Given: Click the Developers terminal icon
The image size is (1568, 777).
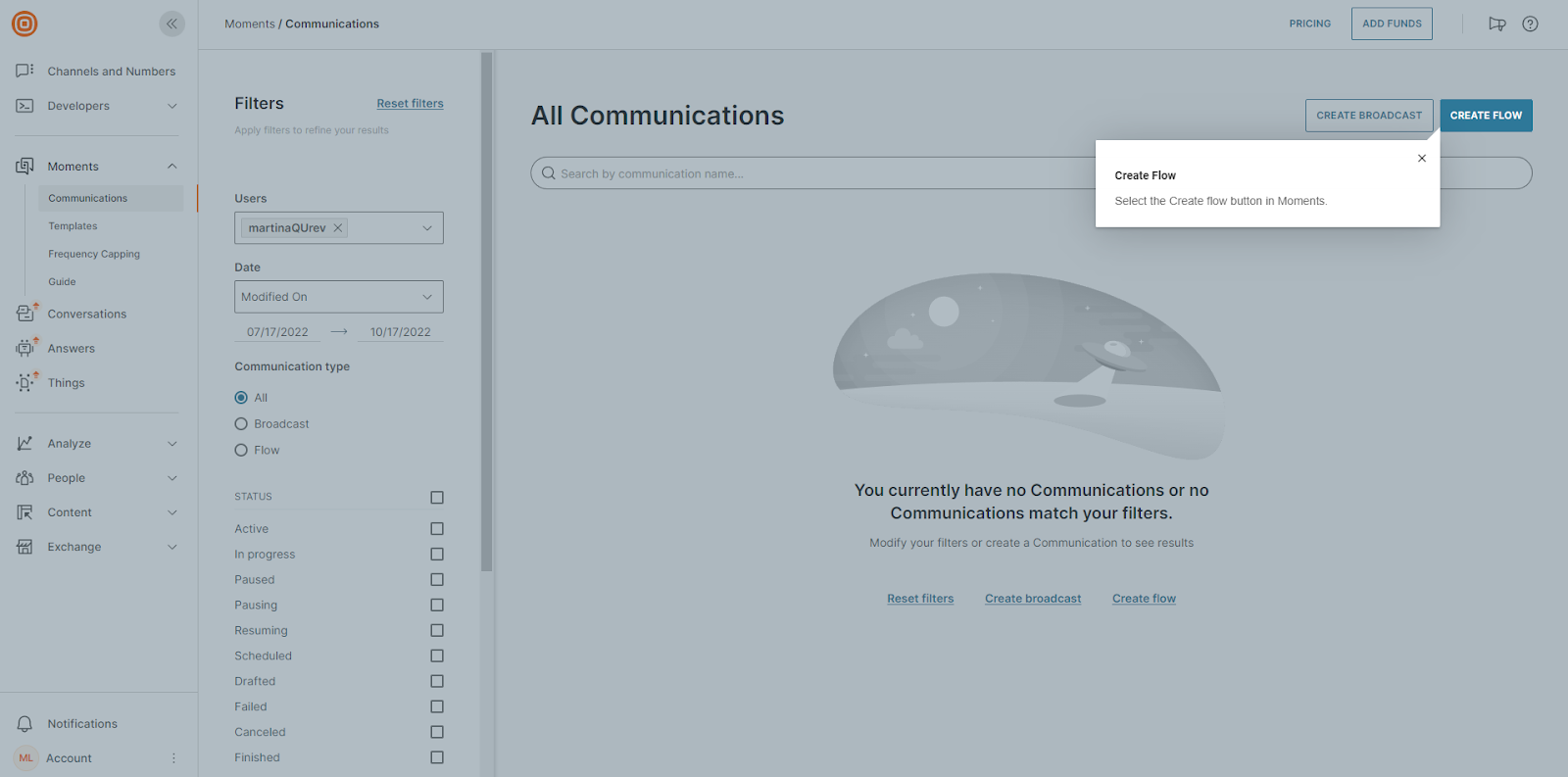Looking at the screenshot, I should click(24, 106).
